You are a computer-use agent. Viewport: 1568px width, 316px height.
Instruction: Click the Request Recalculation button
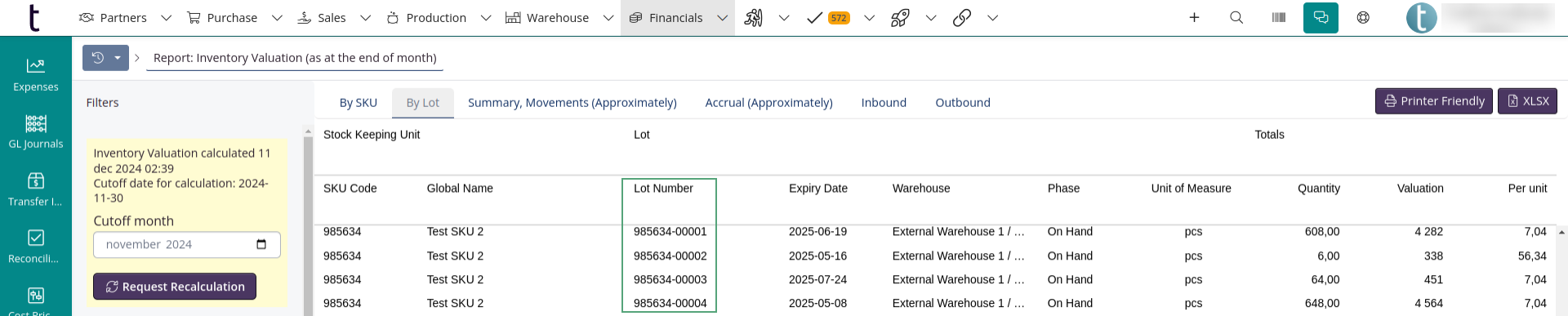click(x=175, y=287)
